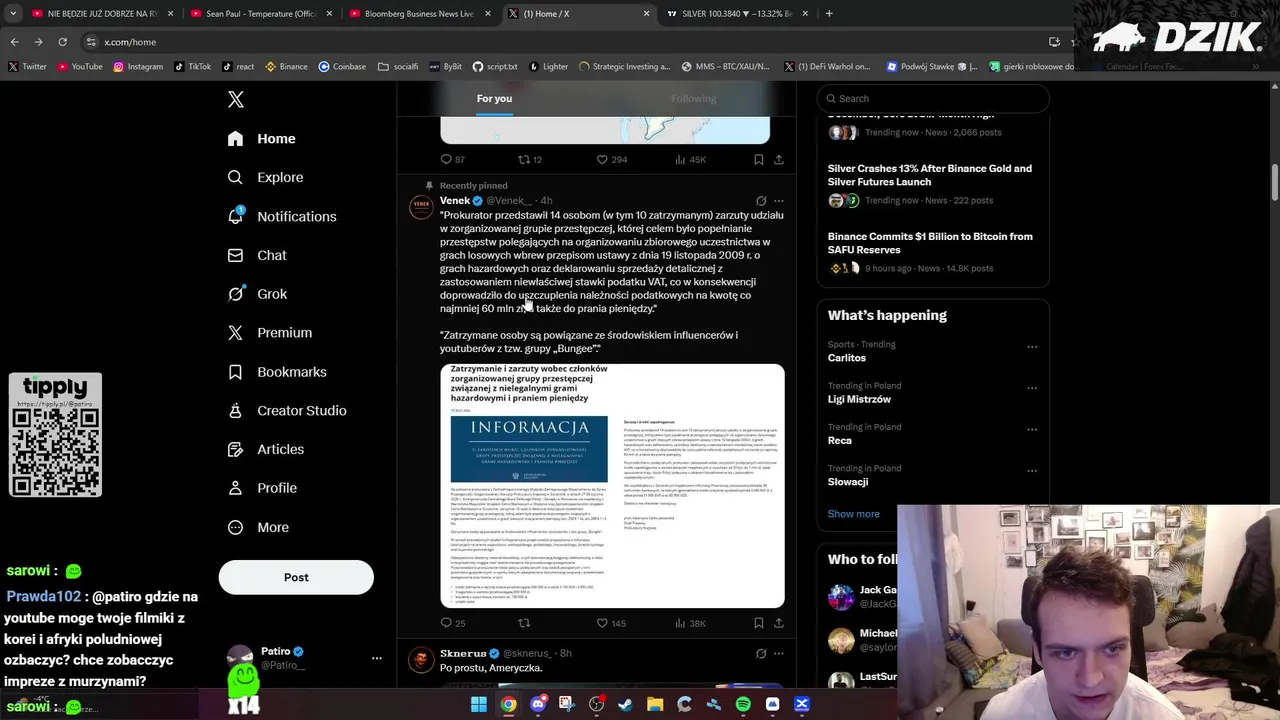Close the Home / X browser tab
Image resolution: width=1280 pixels, height=720 pixels.
(x=646, y=14)
